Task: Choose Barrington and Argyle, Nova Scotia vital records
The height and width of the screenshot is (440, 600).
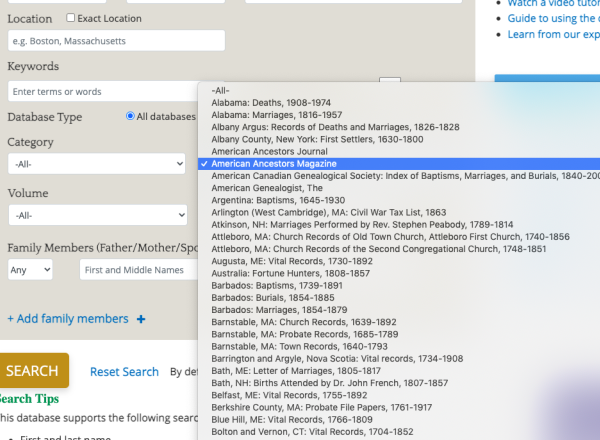Action: (x=399, y=359)
